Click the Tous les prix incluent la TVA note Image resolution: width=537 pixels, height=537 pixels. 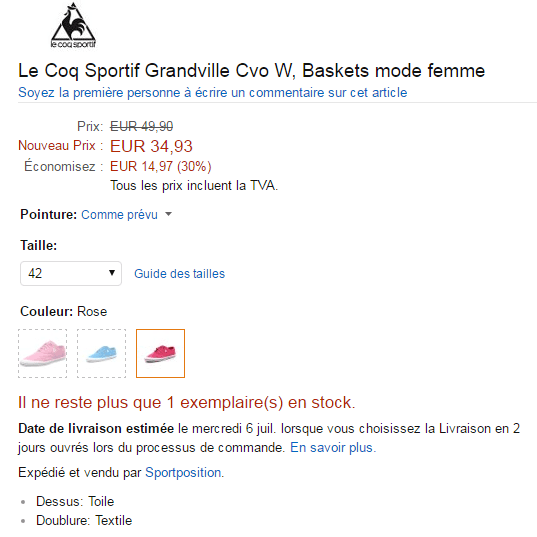click(x=194, y=186)
